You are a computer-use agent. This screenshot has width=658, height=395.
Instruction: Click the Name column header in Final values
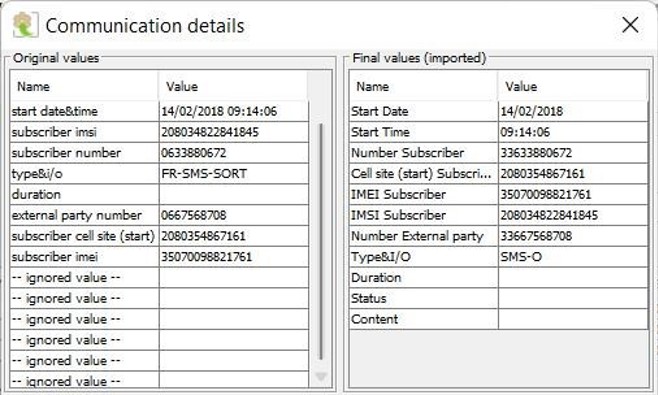(x=423, y=86)
